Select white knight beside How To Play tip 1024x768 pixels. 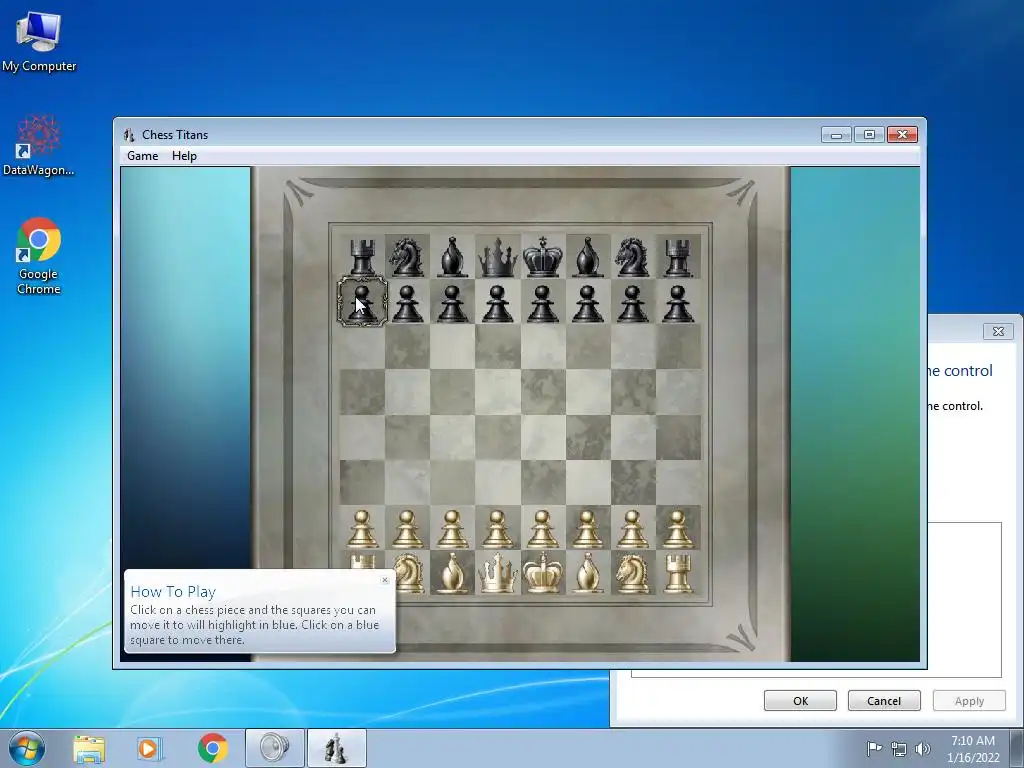tap(409, 573)
